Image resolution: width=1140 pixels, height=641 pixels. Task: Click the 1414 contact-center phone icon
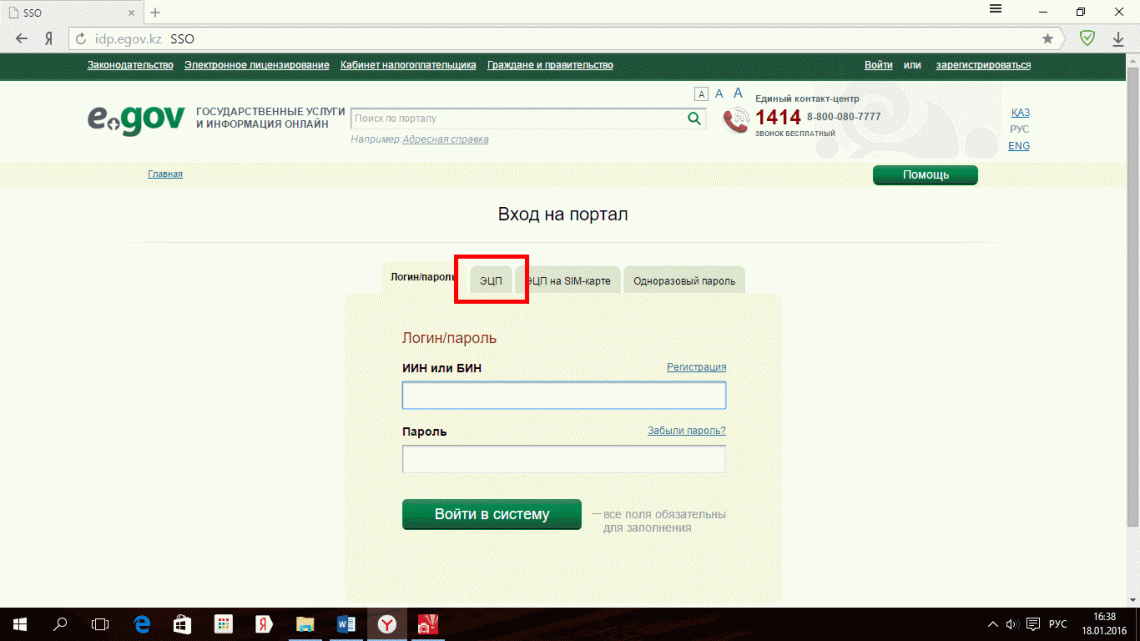pos(735,119)
